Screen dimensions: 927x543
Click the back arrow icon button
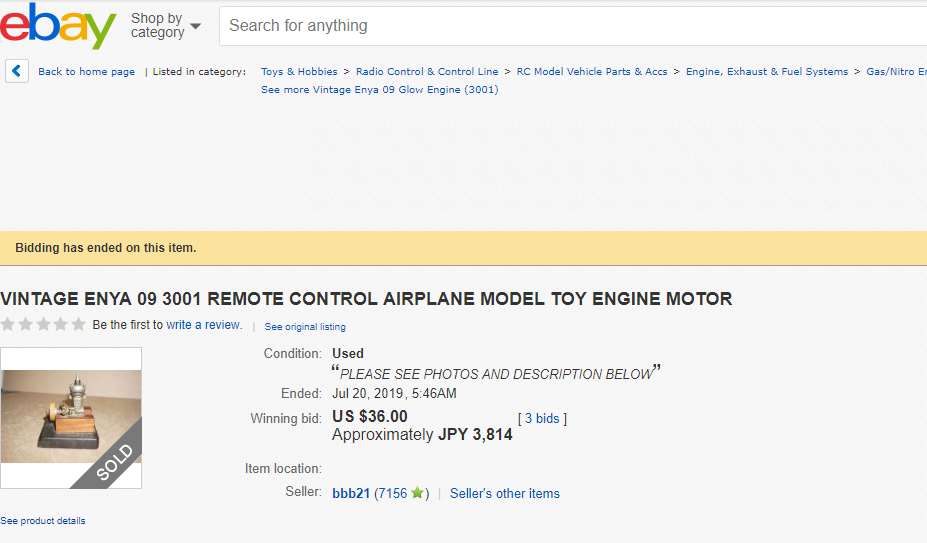(17, 71)
